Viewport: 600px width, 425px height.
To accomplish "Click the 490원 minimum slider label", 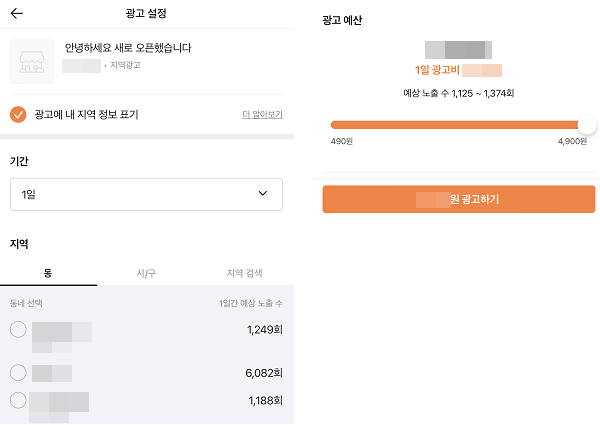I will pos(342,141).
